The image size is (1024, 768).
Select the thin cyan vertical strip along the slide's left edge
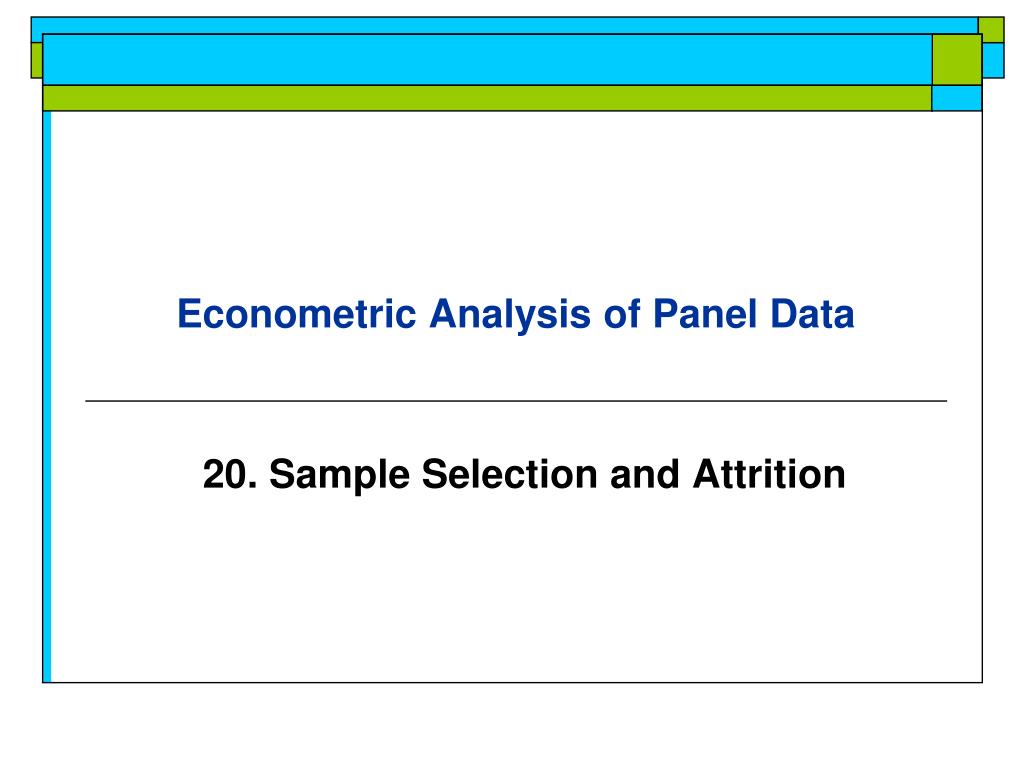click(x=47, y=397)
